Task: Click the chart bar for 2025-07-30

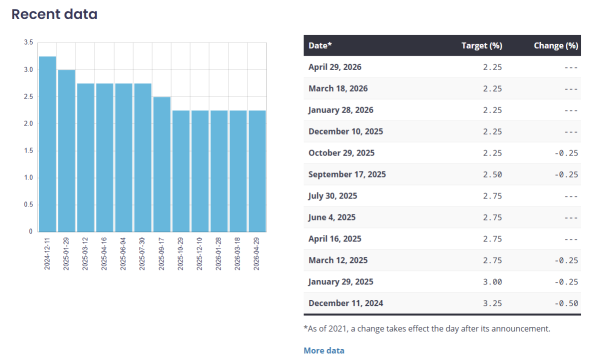Action: [x=143, y=158]
